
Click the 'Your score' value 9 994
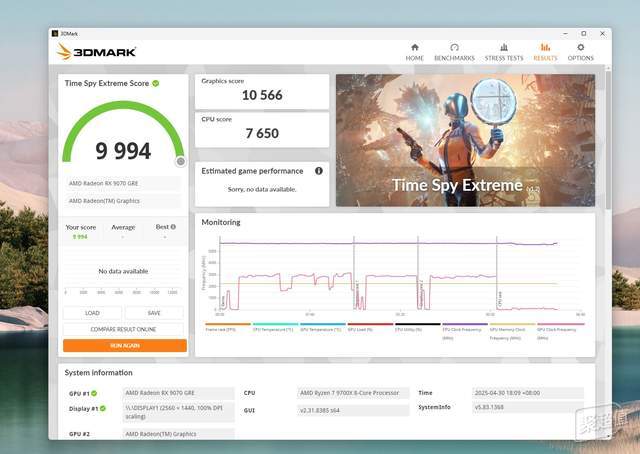coord(80,237)
